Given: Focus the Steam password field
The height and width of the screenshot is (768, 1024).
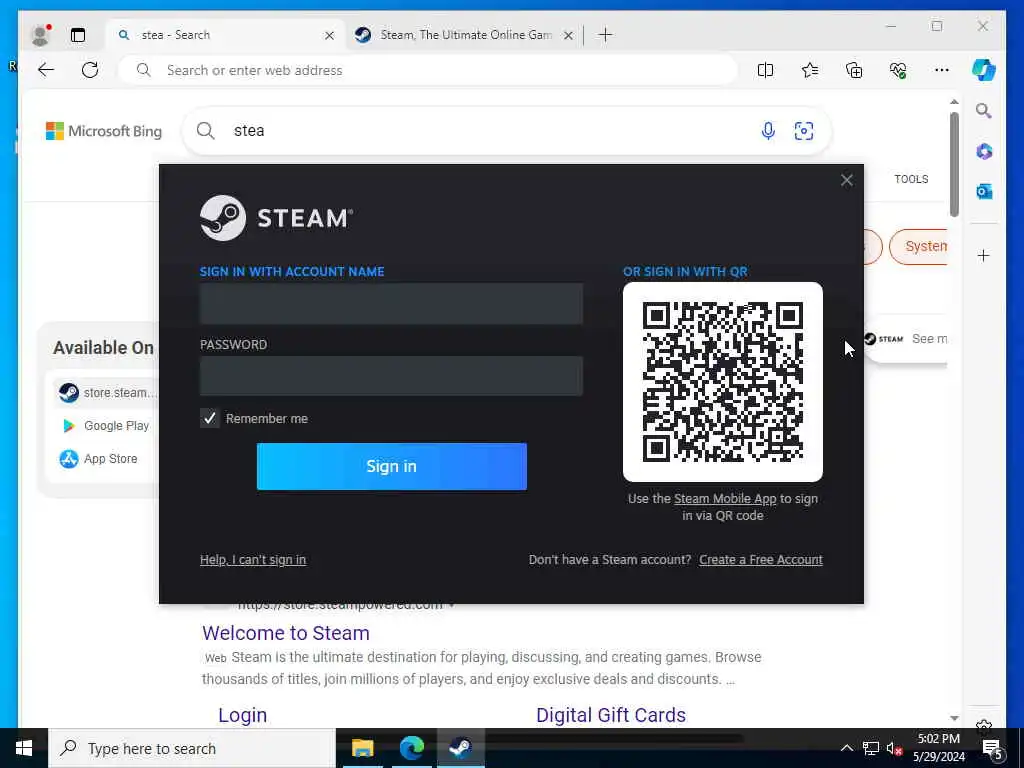Looking at the screenshot, I should [x=391, y=376].
